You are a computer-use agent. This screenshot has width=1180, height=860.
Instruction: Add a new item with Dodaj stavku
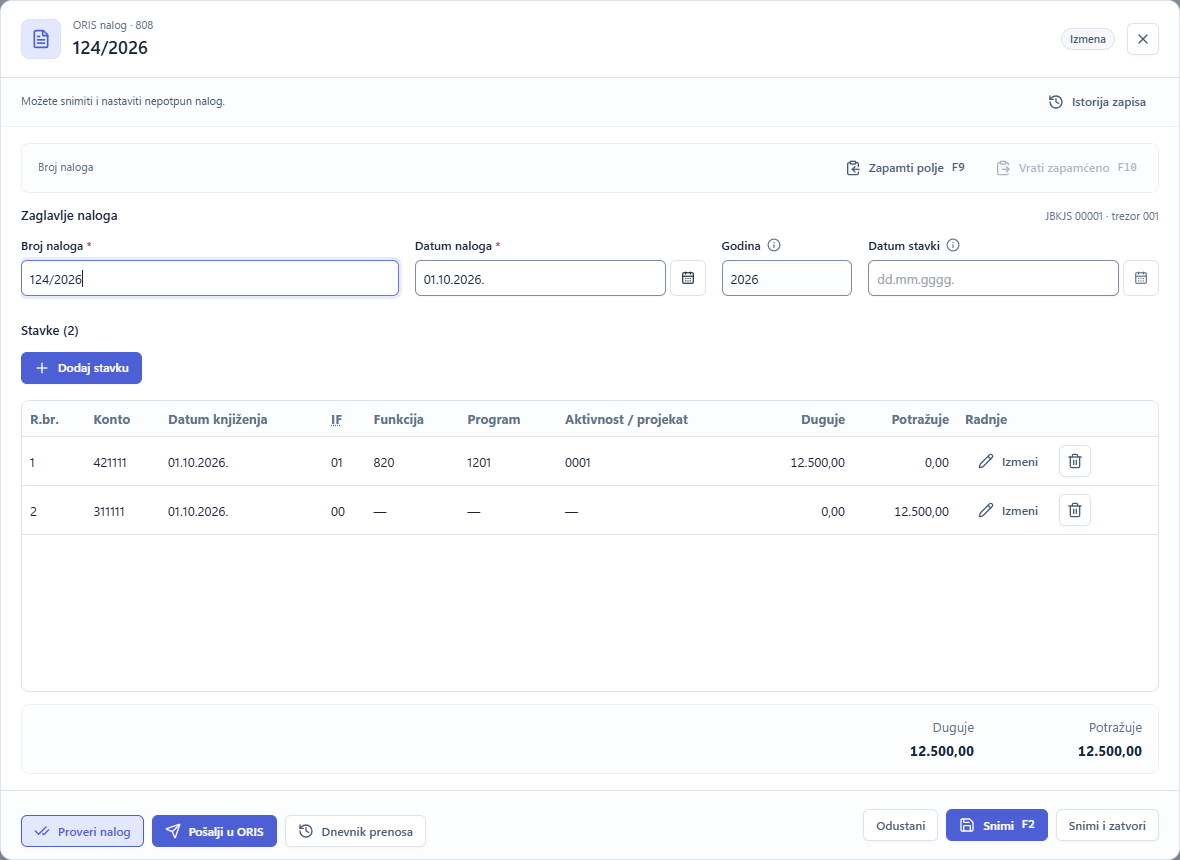pyautogui.click(x=81, y=368)
